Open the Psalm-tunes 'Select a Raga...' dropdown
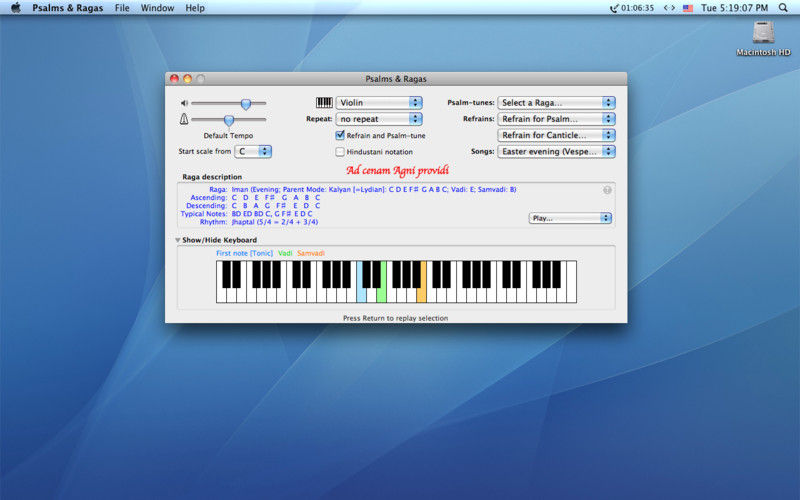The height and width of the screenshot is (500, 800). coord(557,103)
